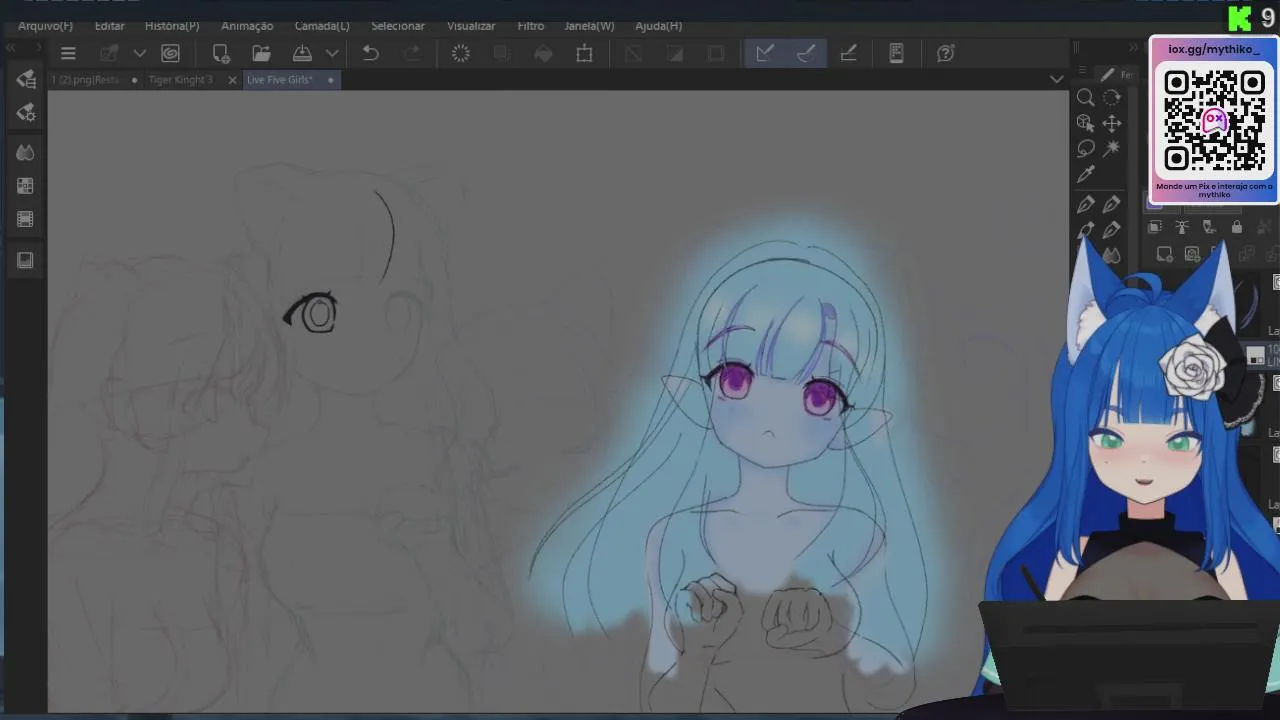The width and height of the screenshot is (1280, 720).
Task: Select the Operation object cube tool
Action: pyautogui.click(x=1085, y=123)
